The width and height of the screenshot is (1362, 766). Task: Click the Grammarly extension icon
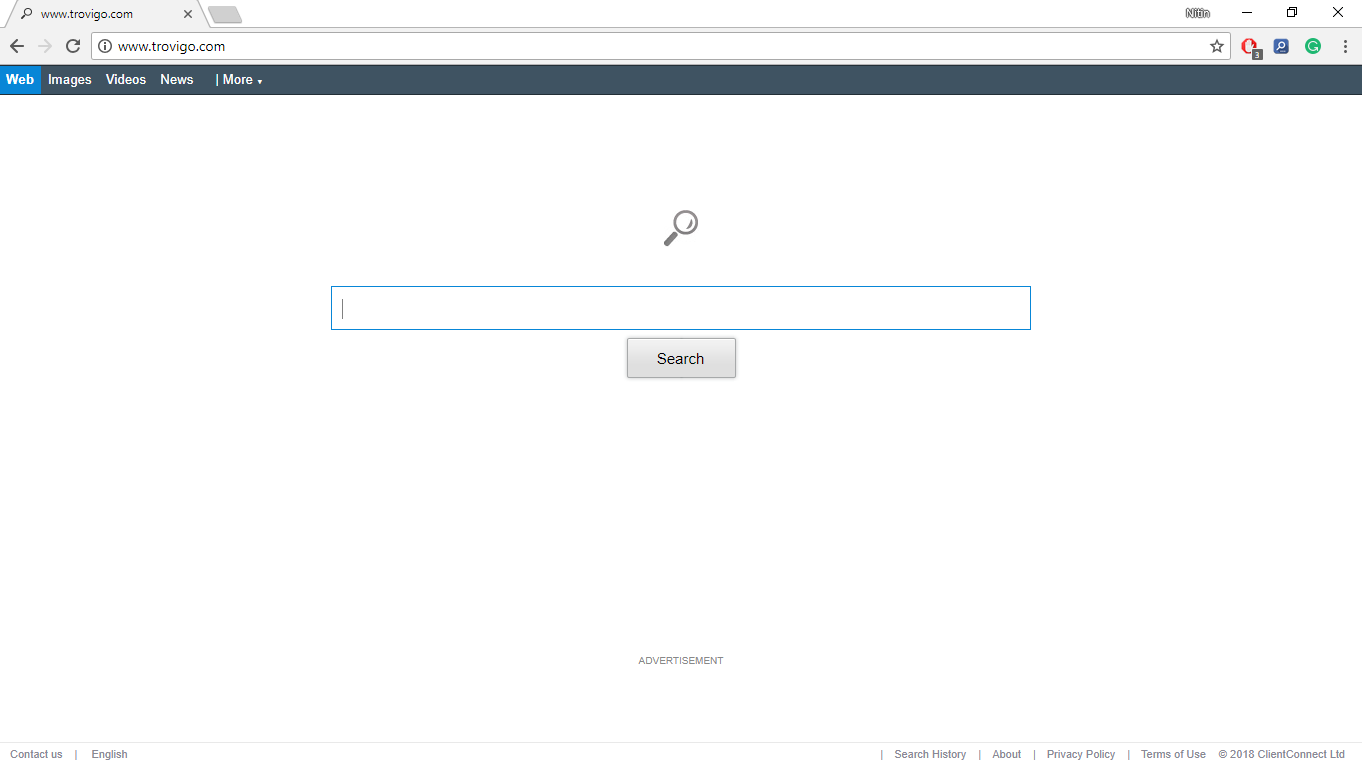(x=1312, y=46)
